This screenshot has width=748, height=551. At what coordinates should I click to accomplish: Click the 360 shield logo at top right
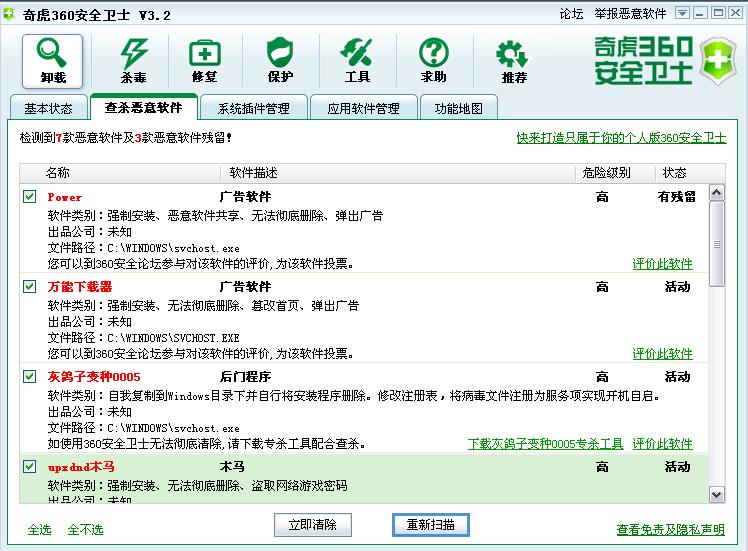click(718, 61)
